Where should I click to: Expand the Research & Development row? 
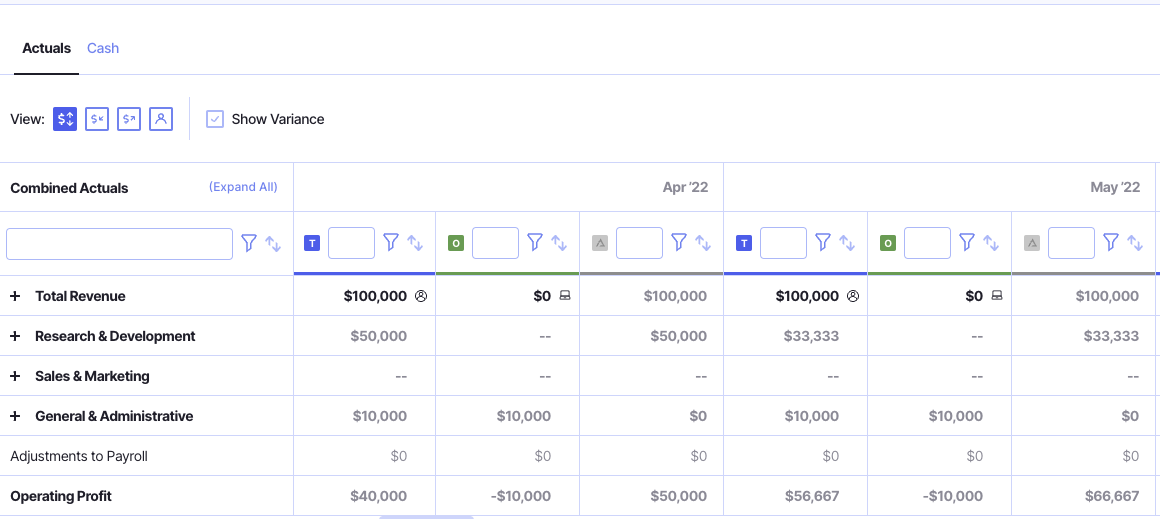click(x=15, y=336)
